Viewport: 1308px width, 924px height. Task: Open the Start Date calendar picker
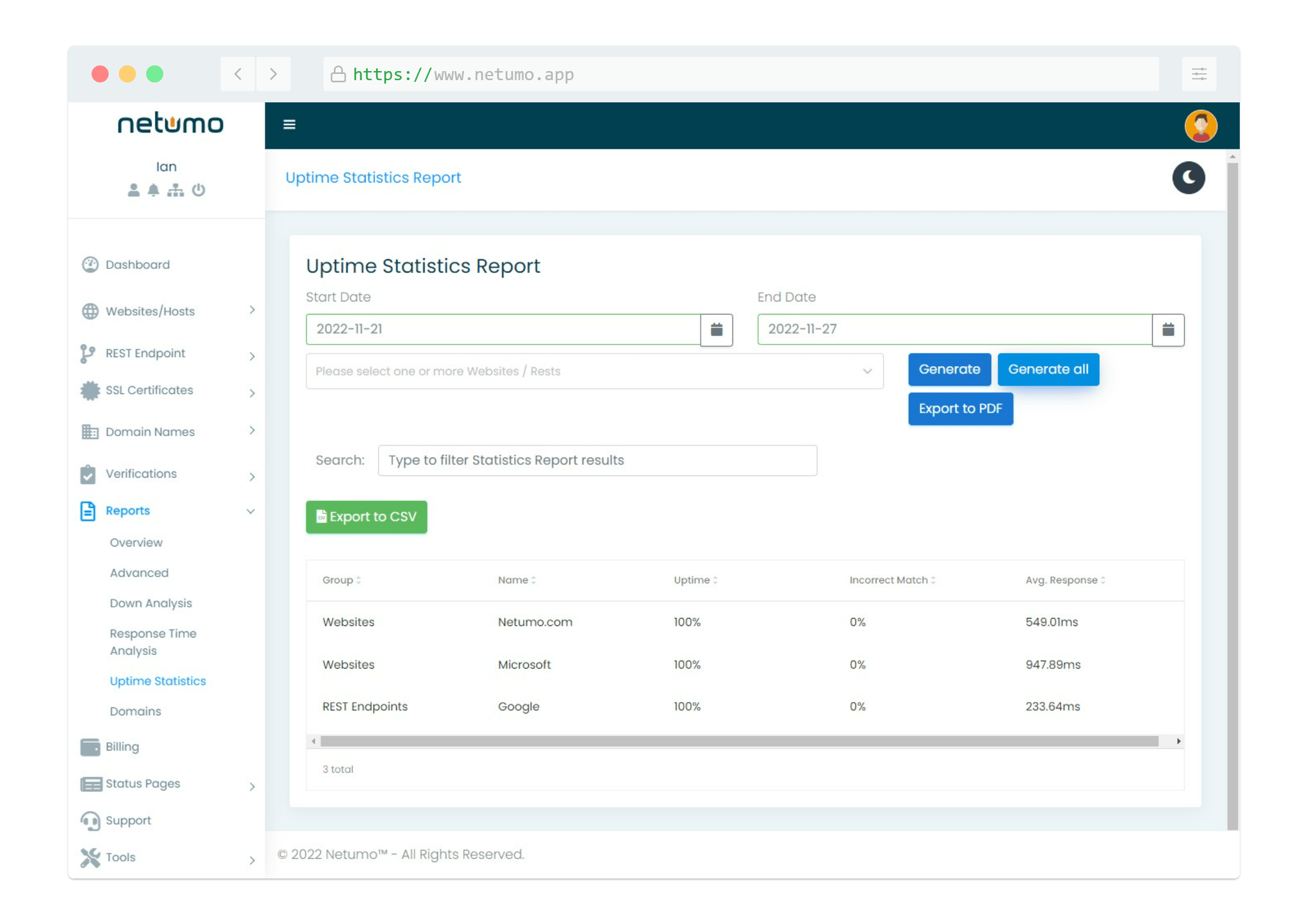pos(717,330)
